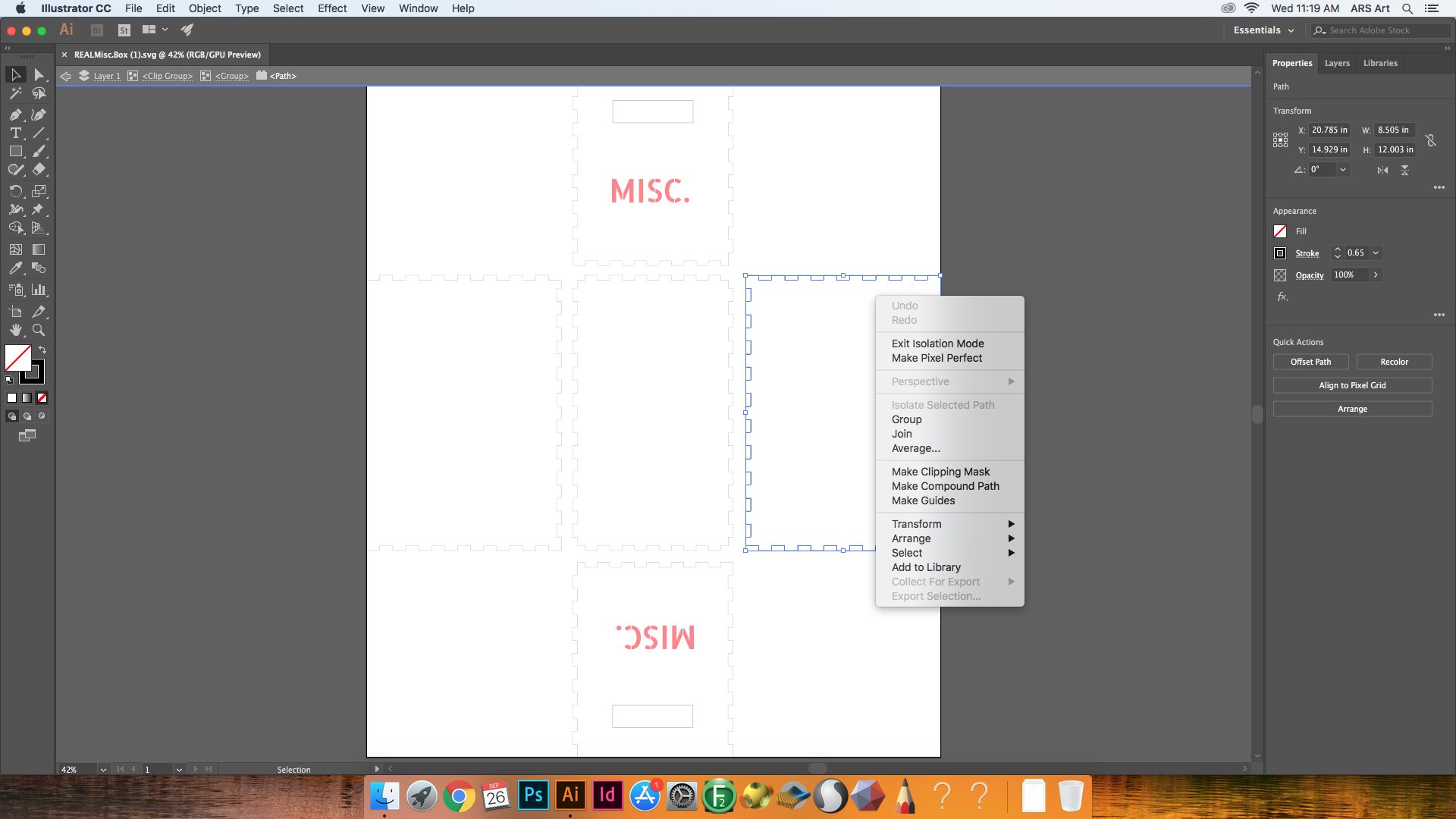This screenshot has width=1456, height=819.
Task: Click the red Fill color swatch
Action: point(1280,231)
